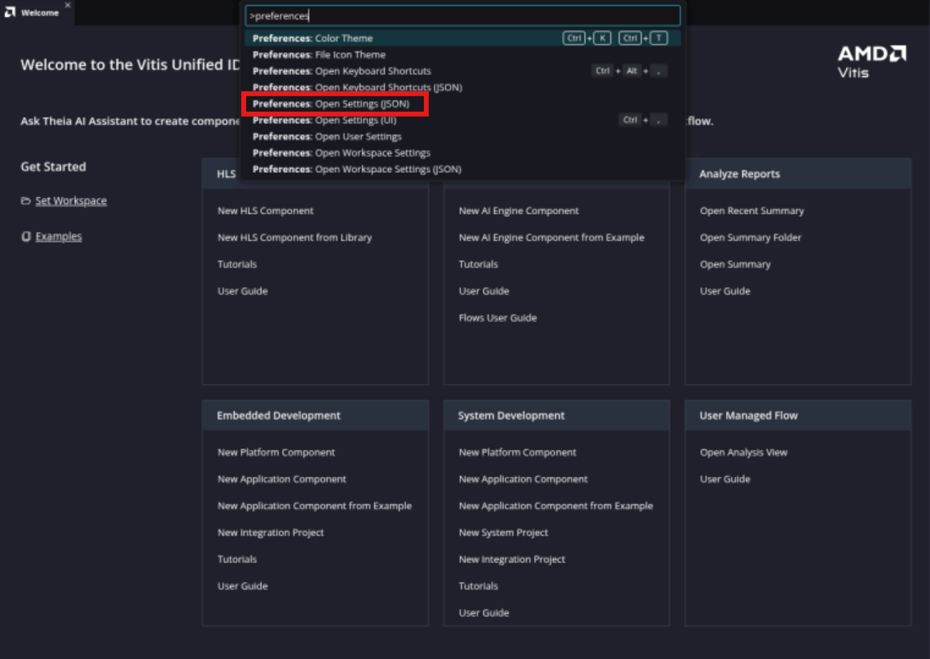
Task: Open the Examples link
Action: [59, 236]
